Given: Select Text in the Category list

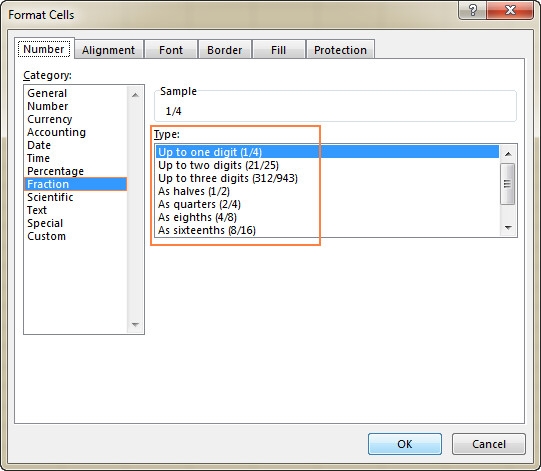Looking at the screenshot, I should [x=76, y=210].
